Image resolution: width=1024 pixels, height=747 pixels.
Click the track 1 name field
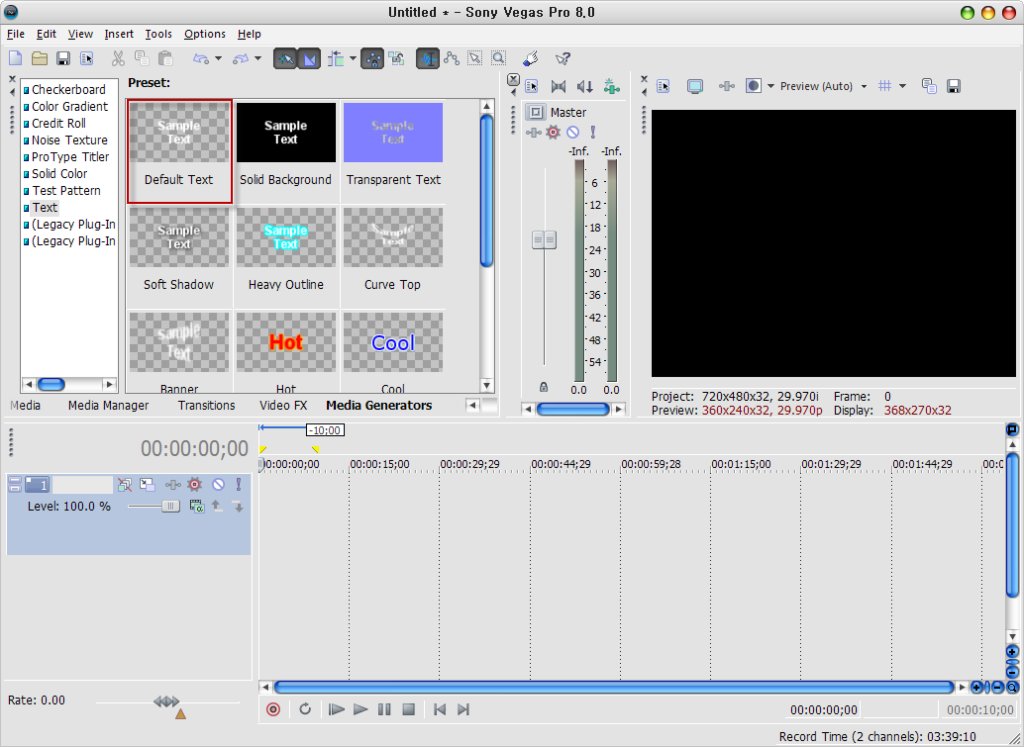click(83, 485)
